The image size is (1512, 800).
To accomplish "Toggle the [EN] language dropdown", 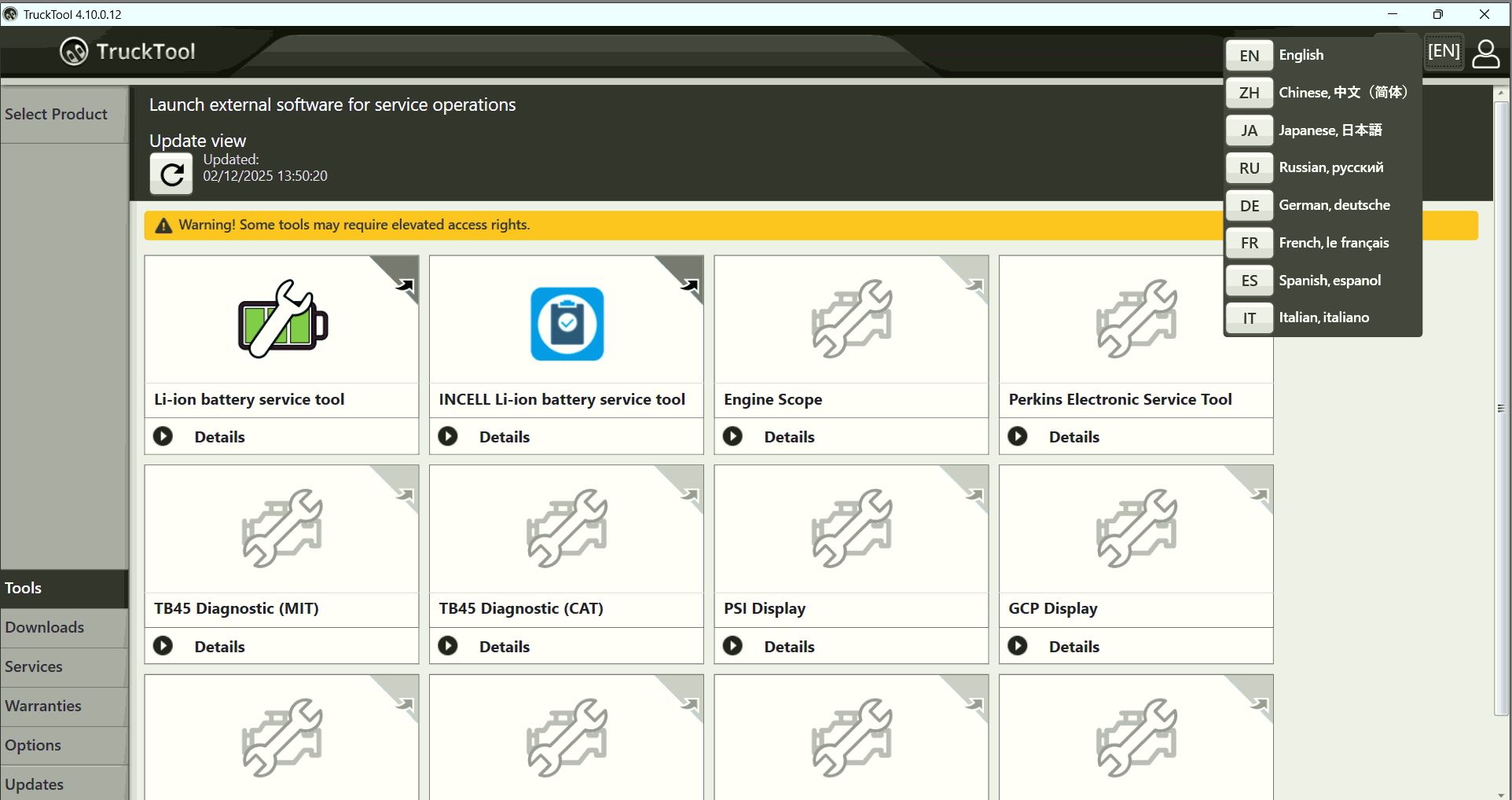I will 1444,52.
